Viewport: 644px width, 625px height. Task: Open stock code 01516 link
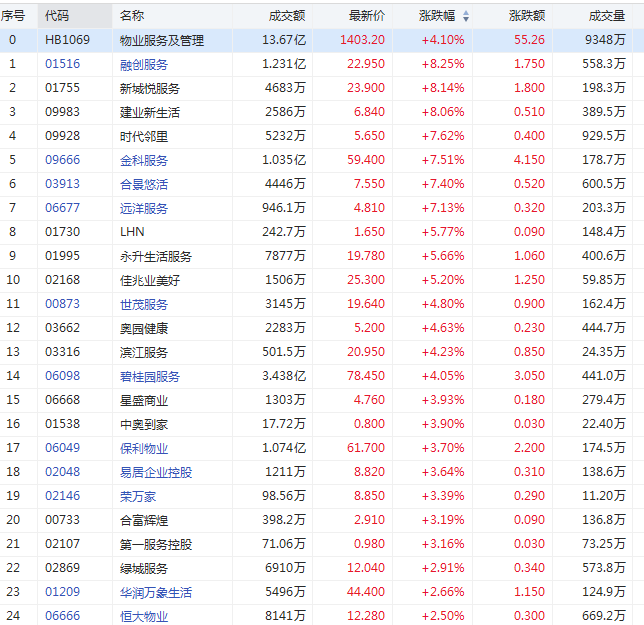[62, 64]
